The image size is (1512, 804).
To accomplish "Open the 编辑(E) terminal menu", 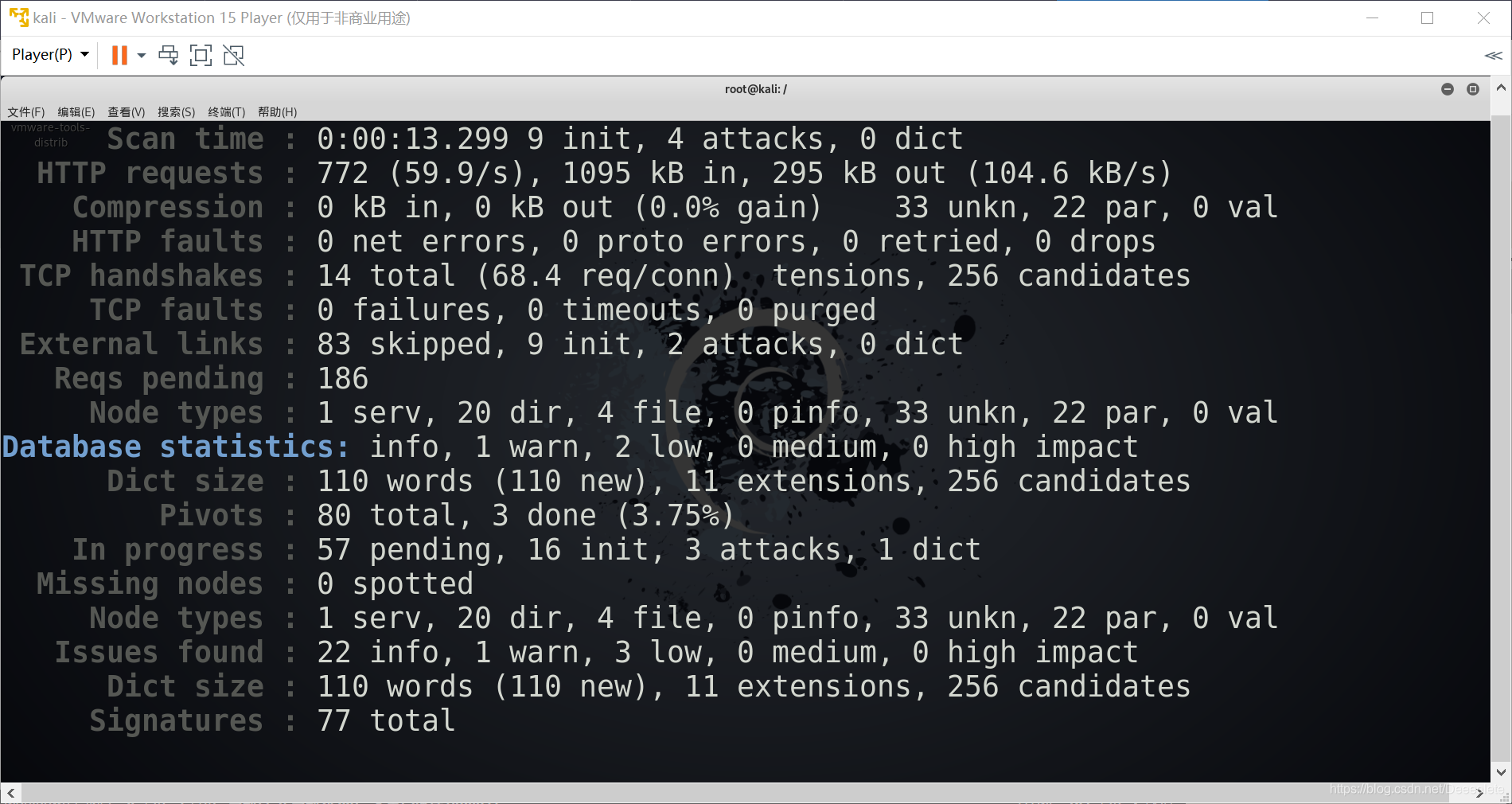I will pyautogui.click(x=76, y=112).
